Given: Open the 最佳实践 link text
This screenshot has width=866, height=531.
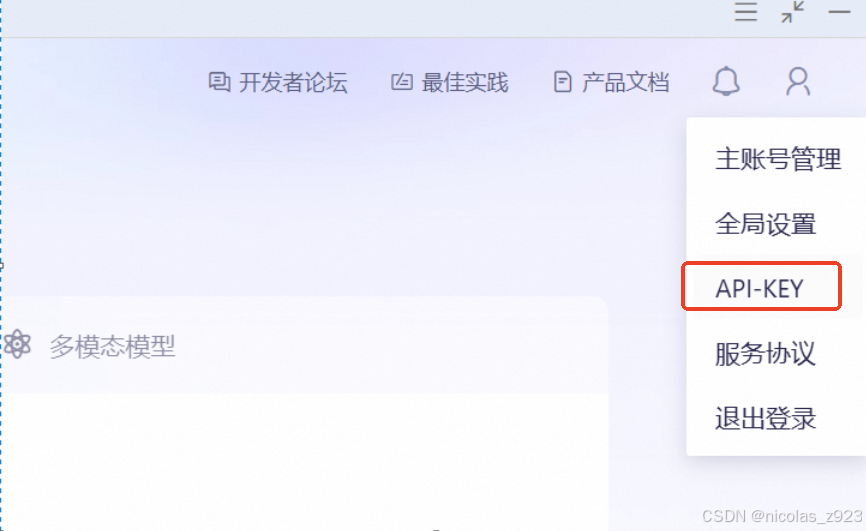Looking at the screenshot, I should click(x=465, y=82).
